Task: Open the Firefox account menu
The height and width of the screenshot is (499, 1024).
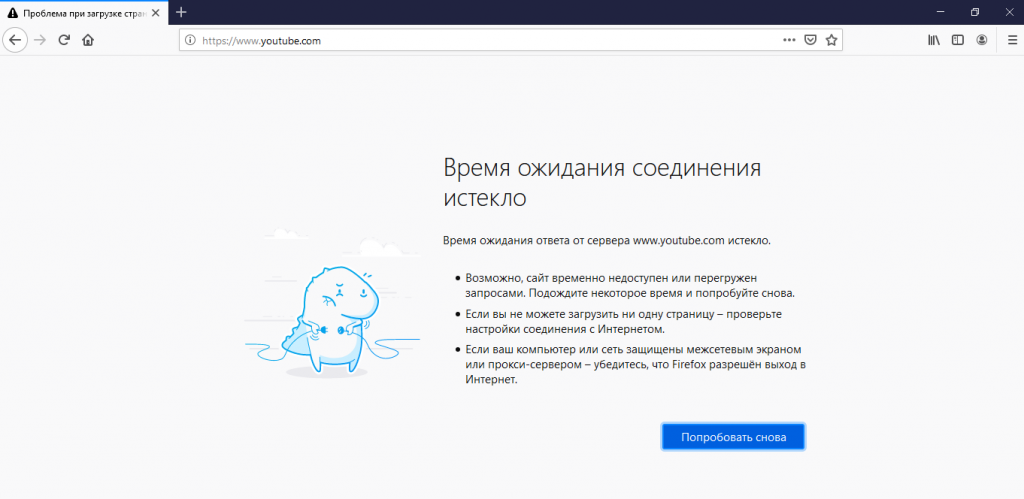Action: pos(982,41)
